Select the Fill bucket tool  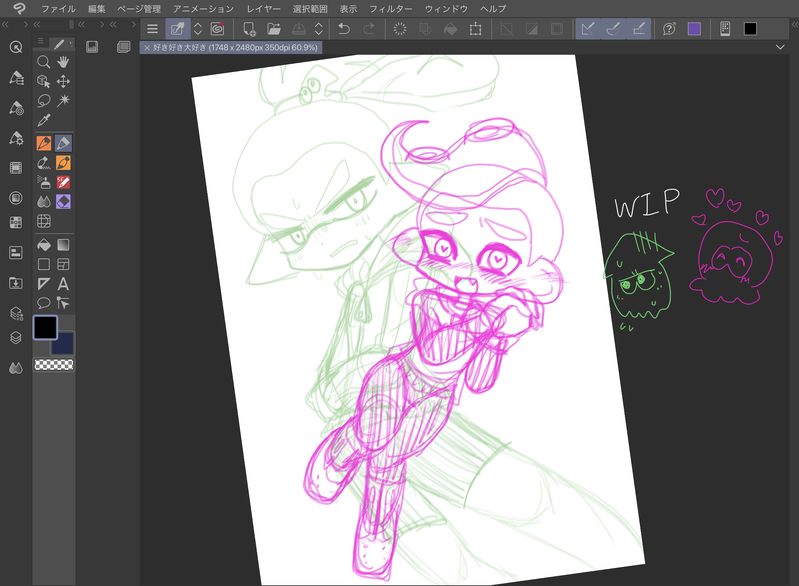44,245
